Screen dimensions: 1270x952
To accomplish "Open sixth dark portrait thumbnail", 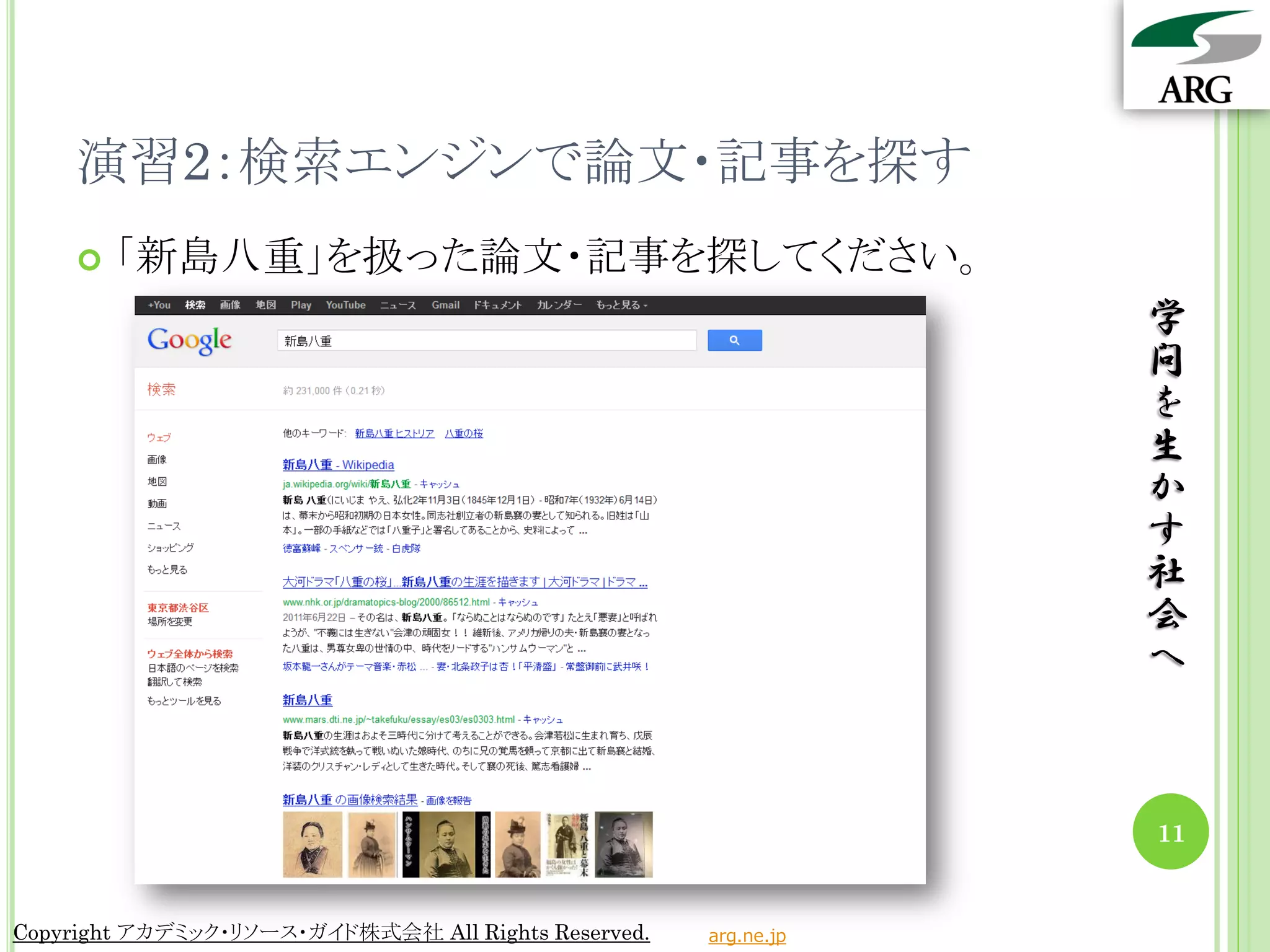I will 624,845.
